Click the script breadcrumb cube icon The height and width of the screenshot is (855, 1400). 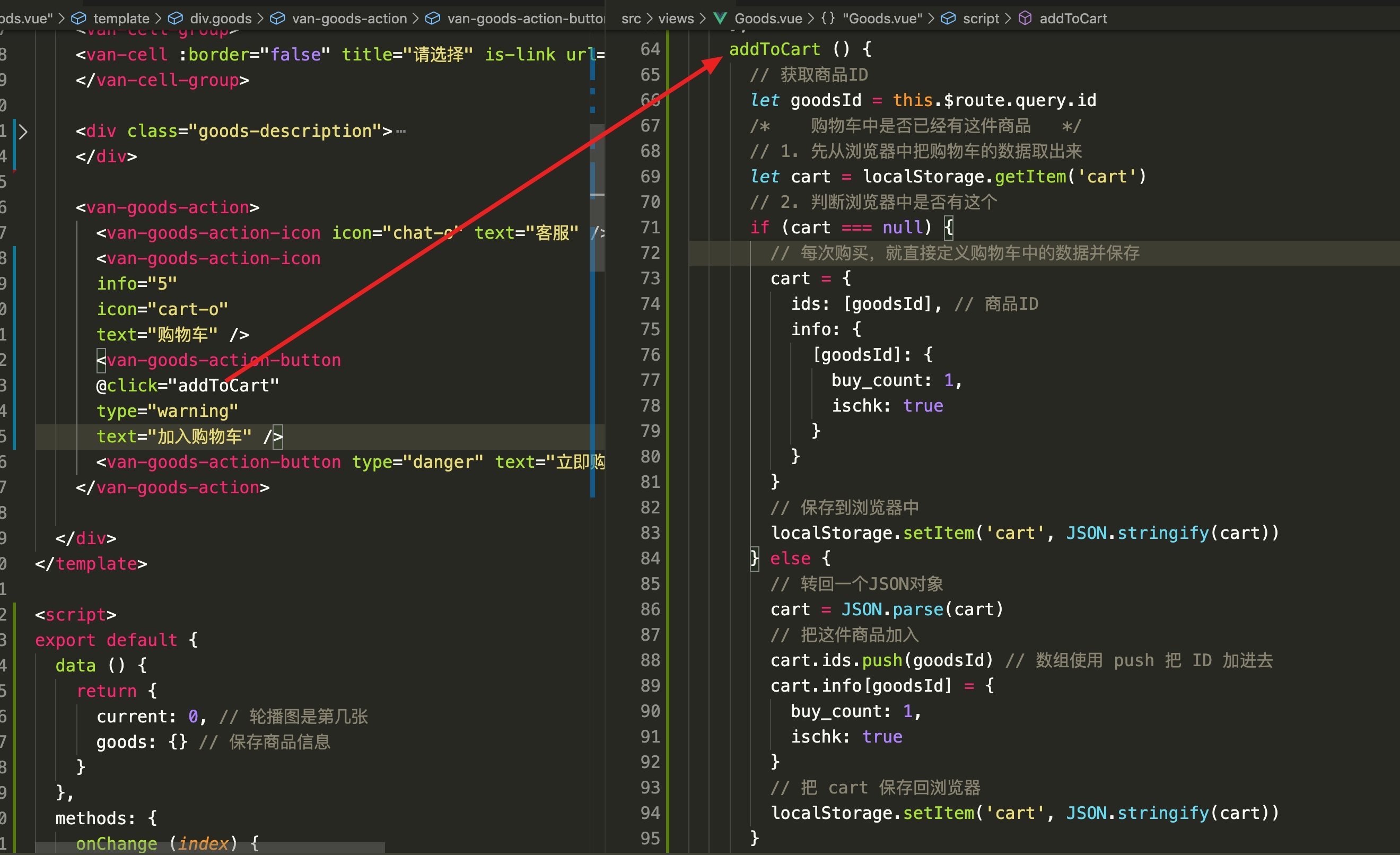coord(948,18)
